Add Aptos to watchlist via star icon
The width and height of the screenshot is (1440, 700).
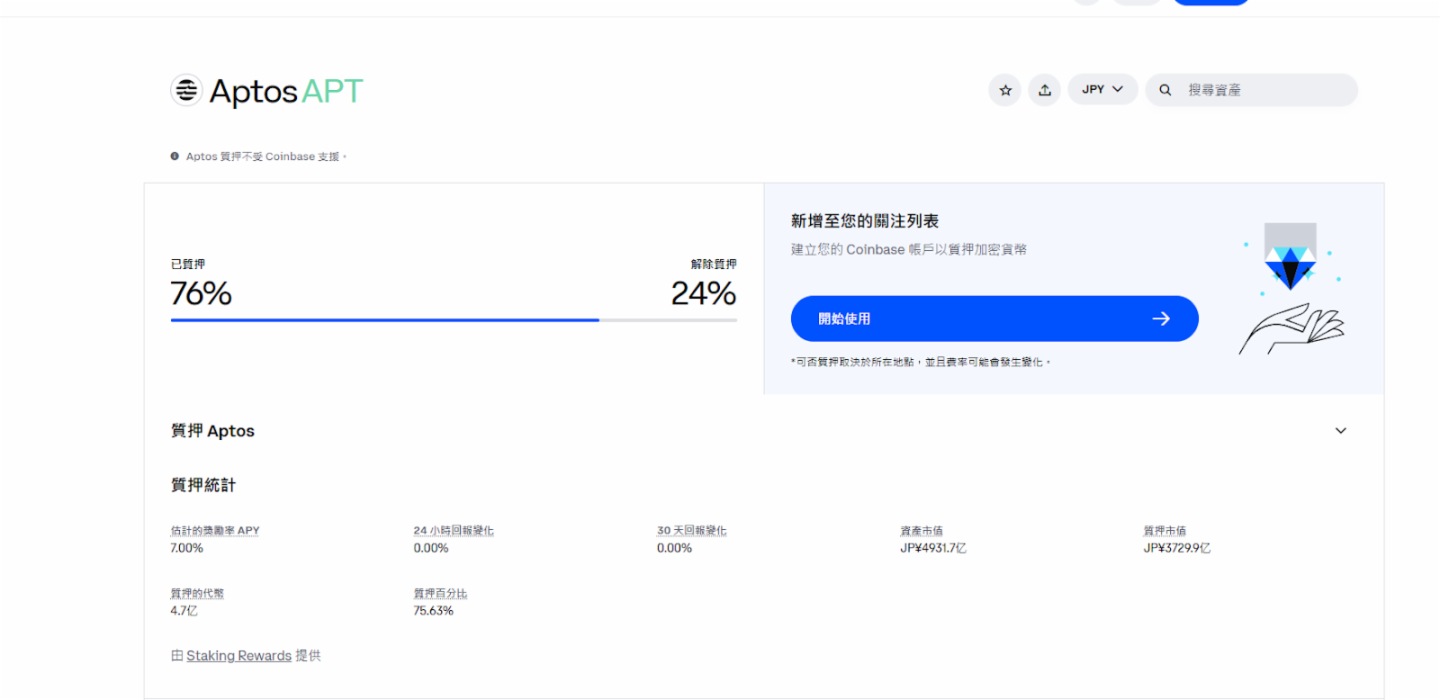pyautogui.click(x=1005, y=89)
